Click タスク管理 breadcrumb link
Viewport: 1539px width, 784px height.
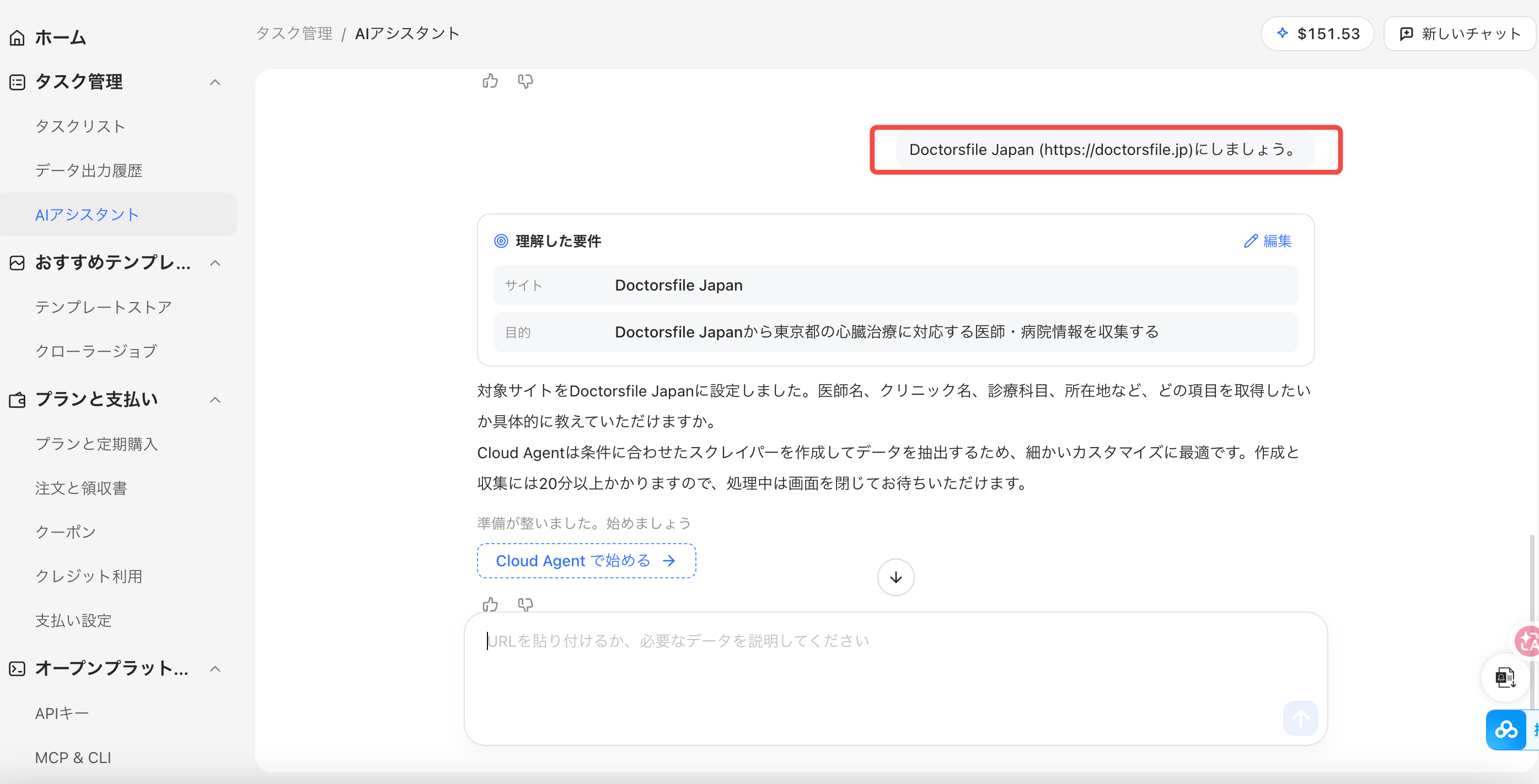(x=294, y=34)
